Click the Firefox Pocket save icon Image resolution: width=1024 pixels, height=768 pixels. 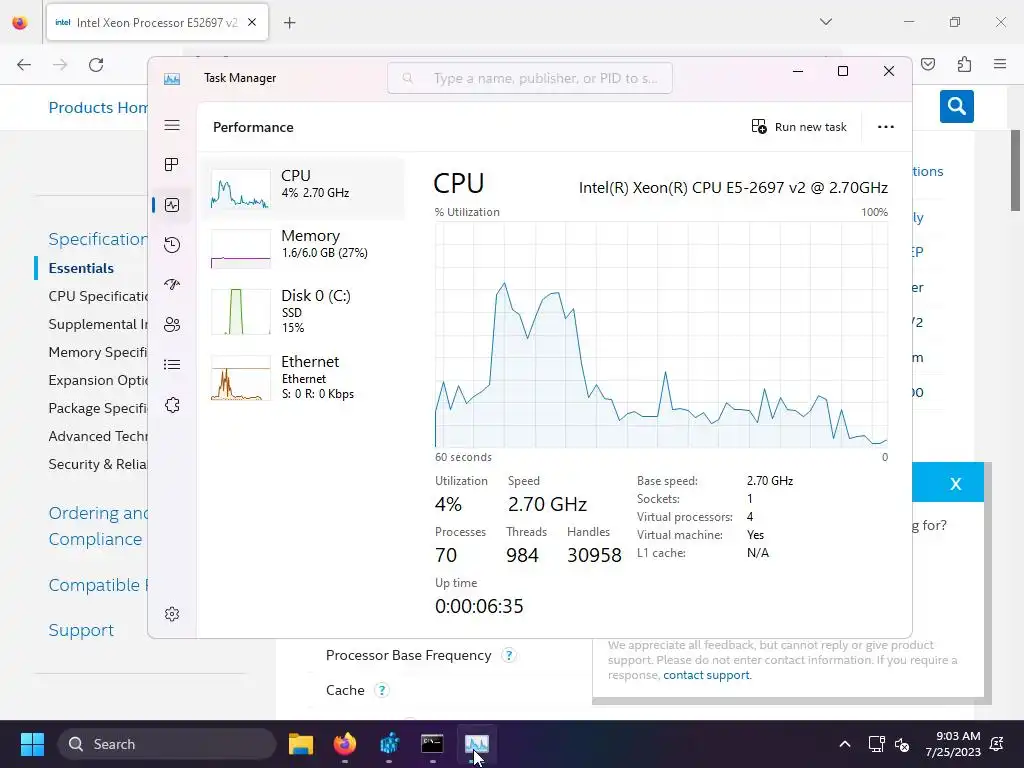tap(928, 64)
